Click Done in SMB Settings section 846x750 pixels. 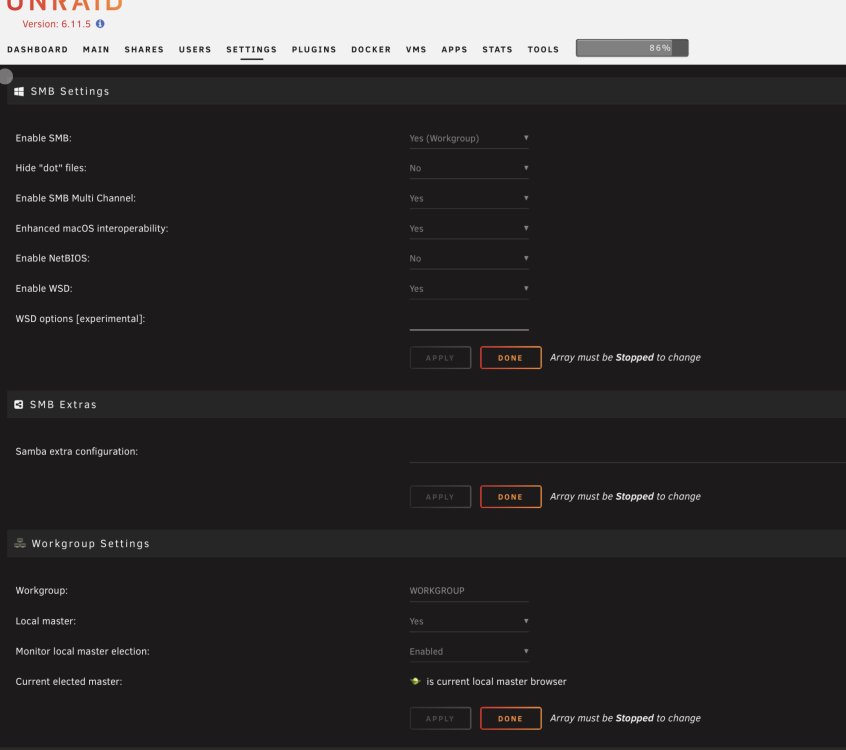click(510, 358)
